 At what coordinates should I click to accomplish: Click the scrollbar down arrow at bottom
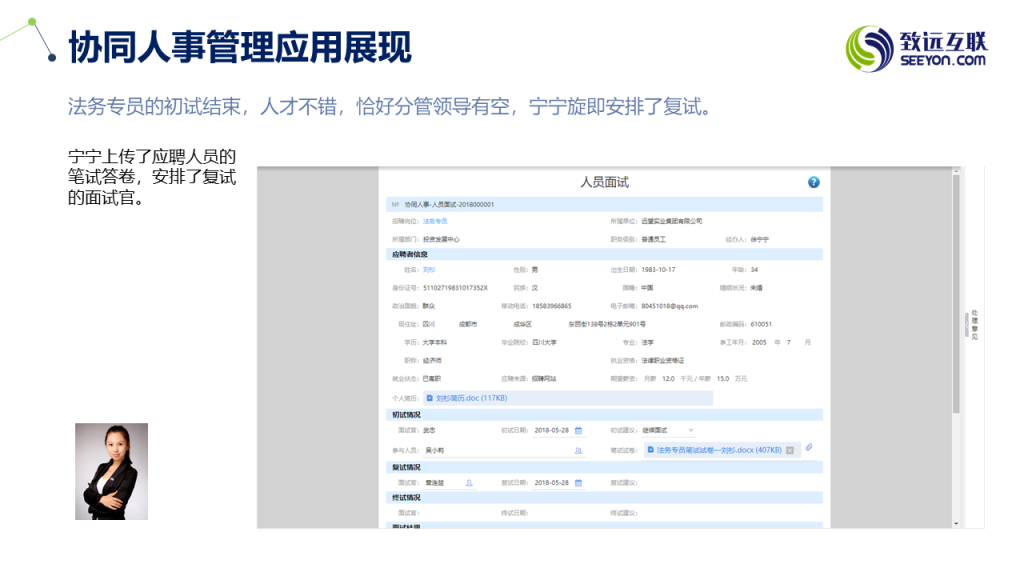click(x=956, y=523)
